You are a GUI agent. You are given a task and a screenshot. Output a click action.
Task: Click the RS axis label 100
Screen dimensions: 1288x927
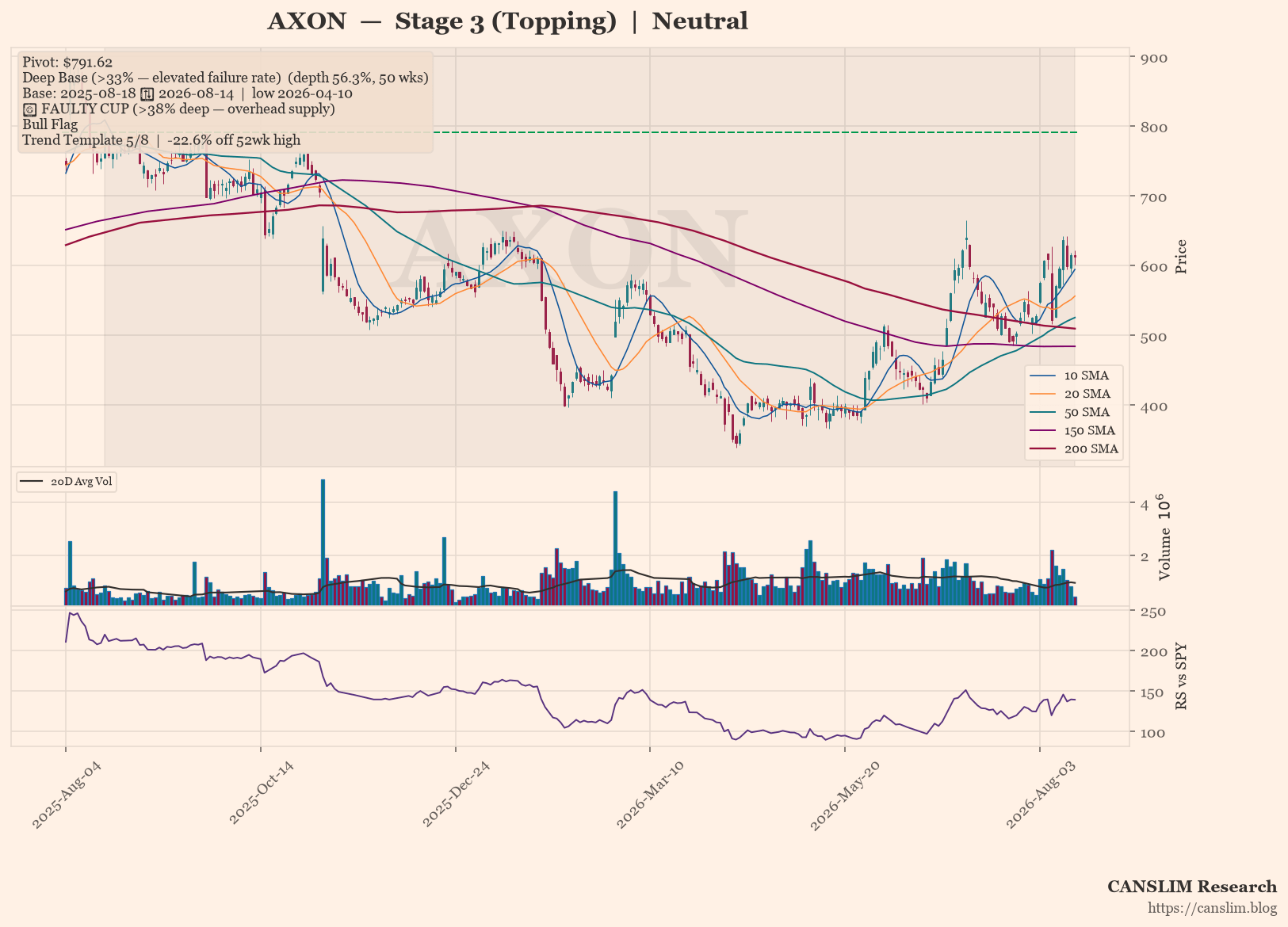1153,733
